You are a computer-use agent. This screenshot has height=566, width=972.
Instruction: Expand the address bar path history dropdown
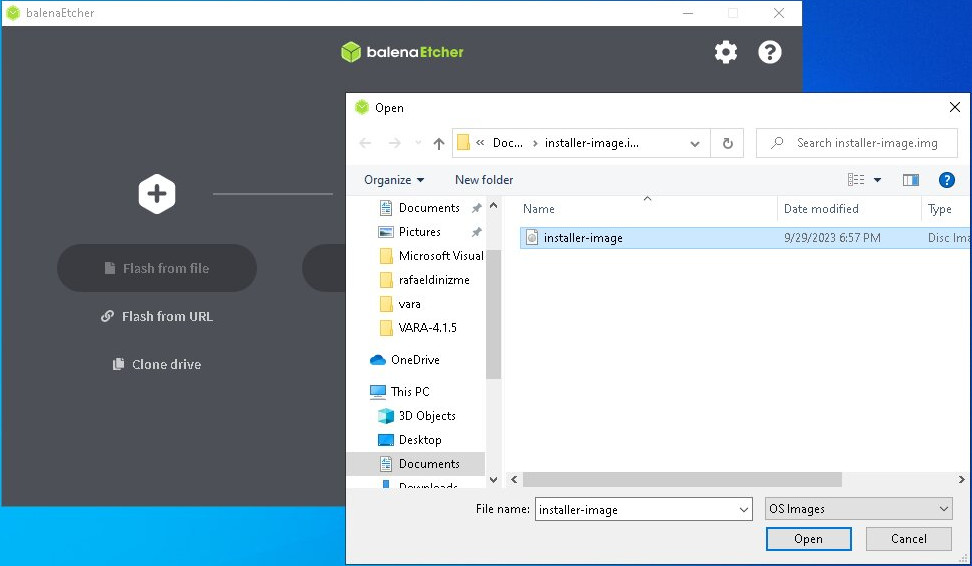click(695, 143)
